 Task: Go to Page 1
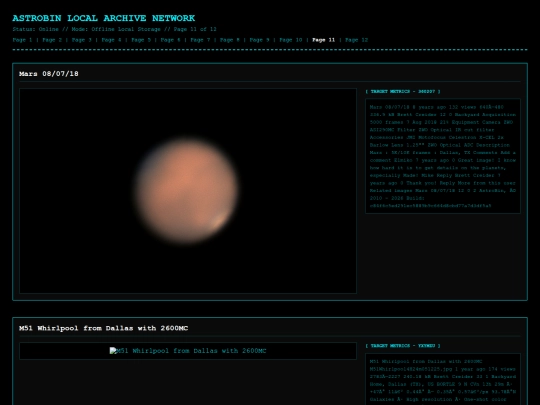pos(22,40)
